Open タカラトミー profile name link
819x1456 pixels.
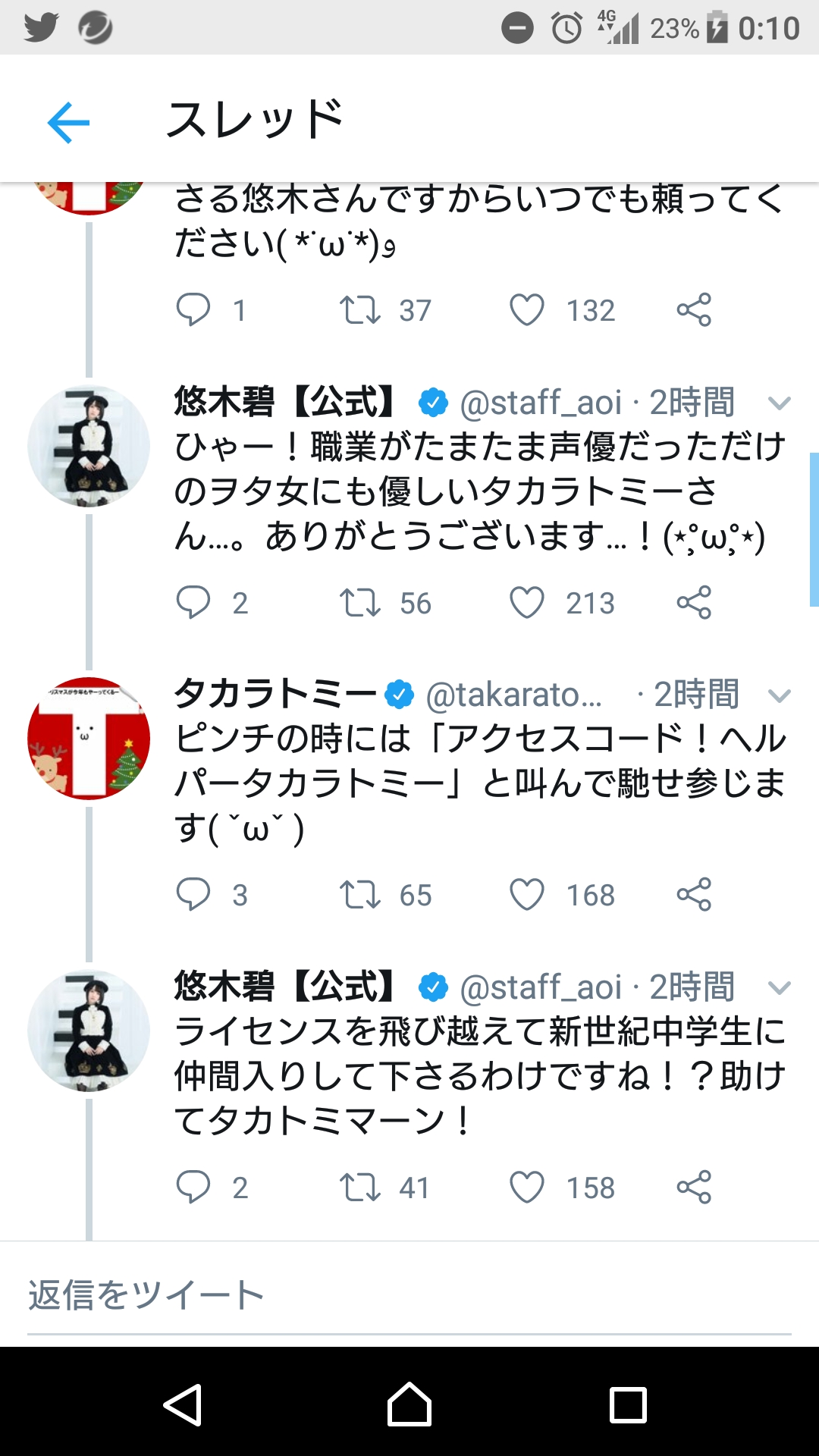point(275,694)
